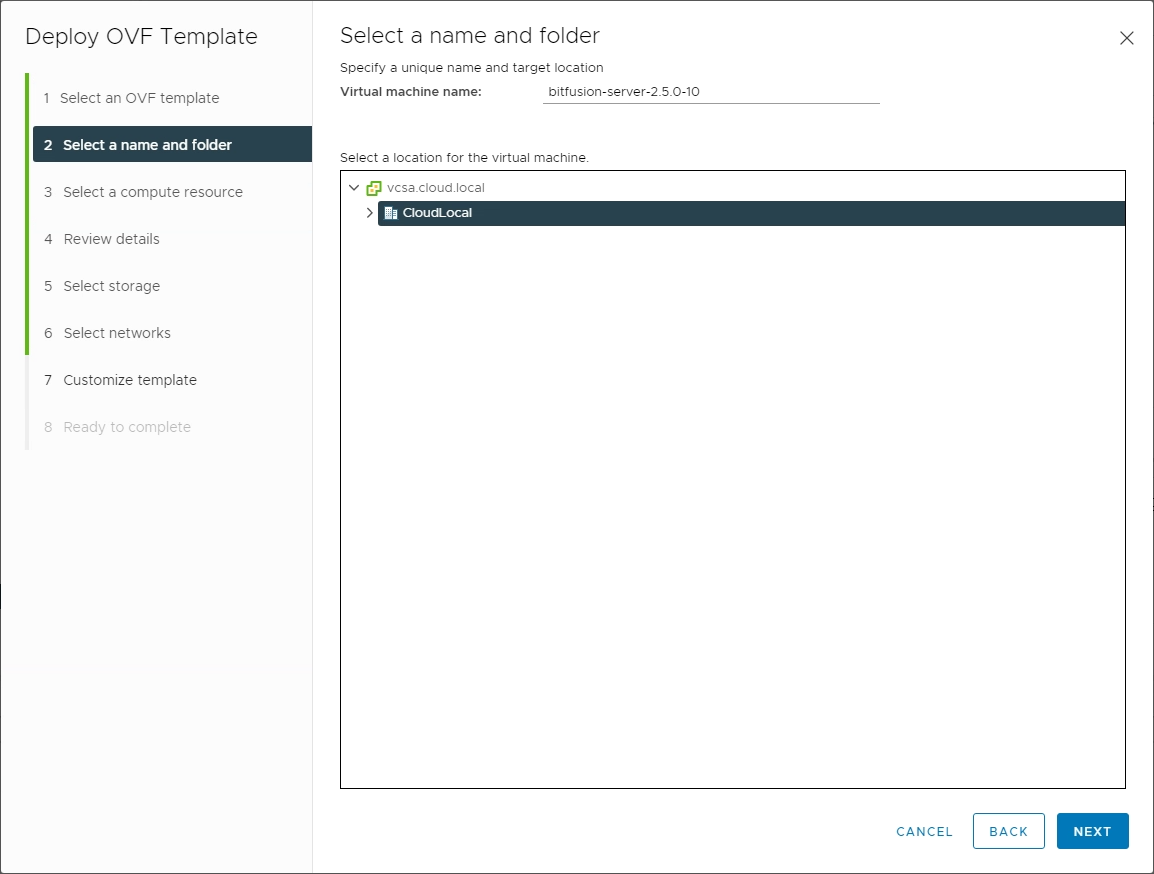Screen dimensions: 1154x874
Task: Expand the CloudLocal datacenter node
Action: 369,213
